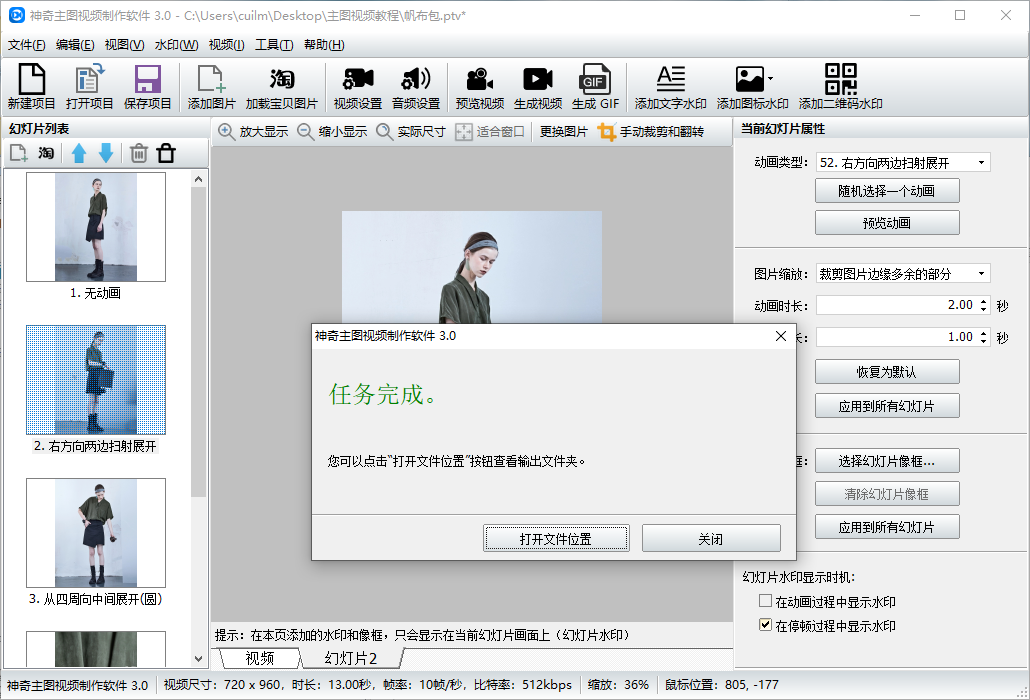Increase 动画时长 with stepper up arrow

(x=983, y=301)
